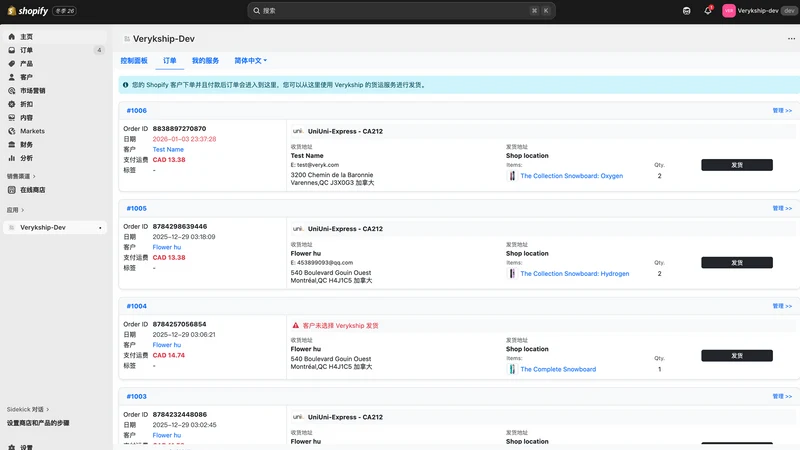Expand the 应用 apps section
The width and height of the screenshot is (800, 450).
(15, 210)
